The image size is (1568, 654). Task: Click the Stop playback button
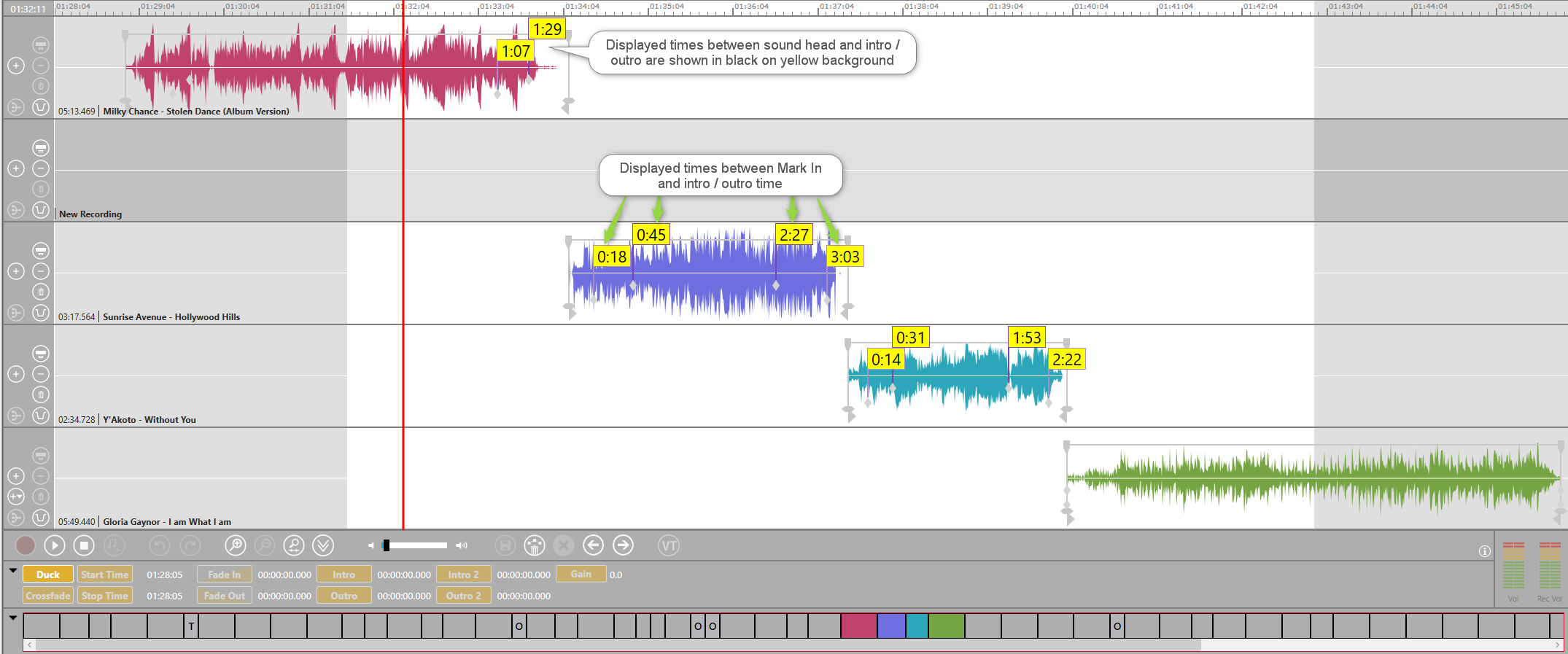pyautogui.click(x=84, y=545)
